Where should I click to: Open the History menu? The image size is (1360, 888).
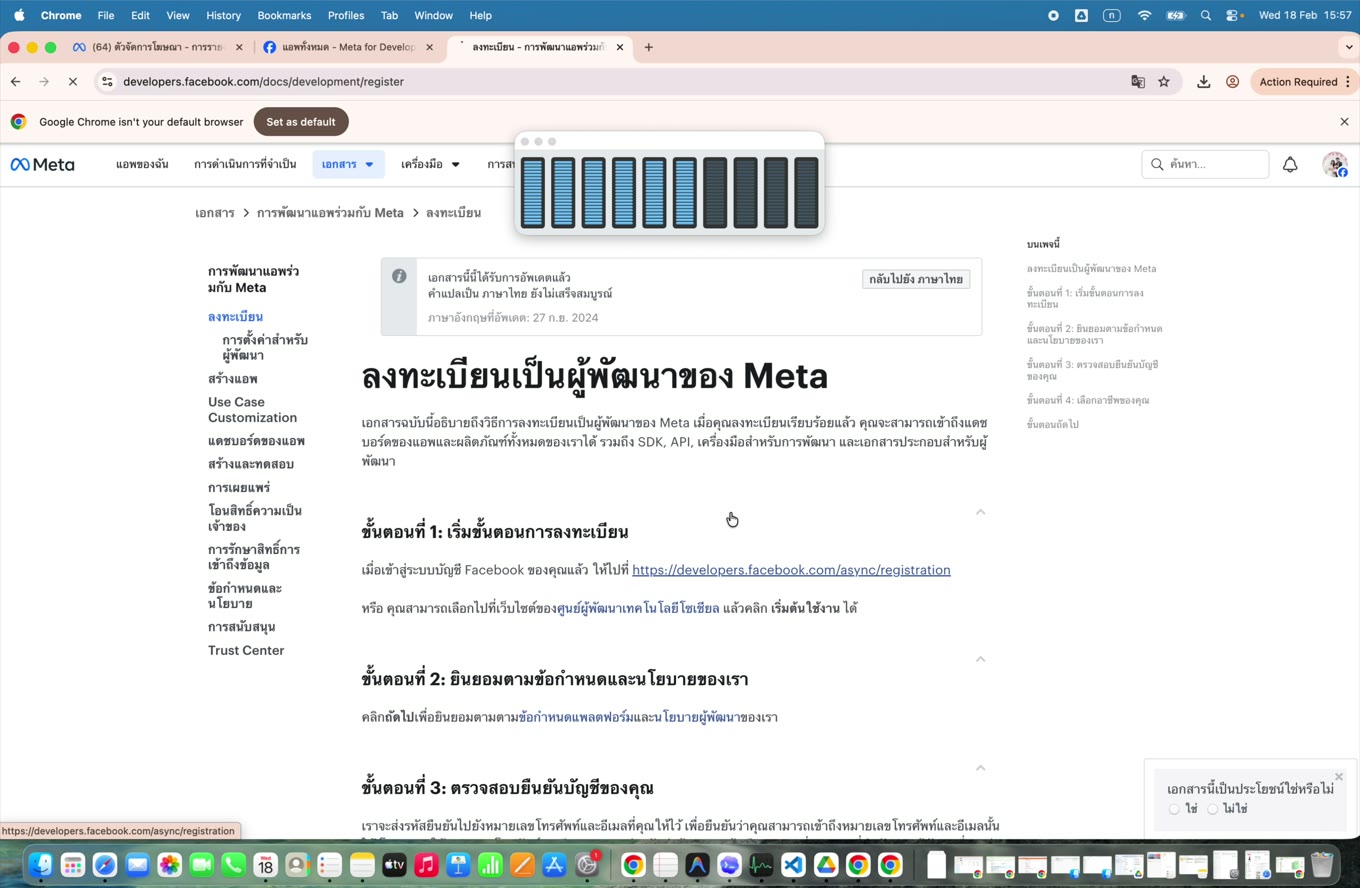[x=223, y=15]
